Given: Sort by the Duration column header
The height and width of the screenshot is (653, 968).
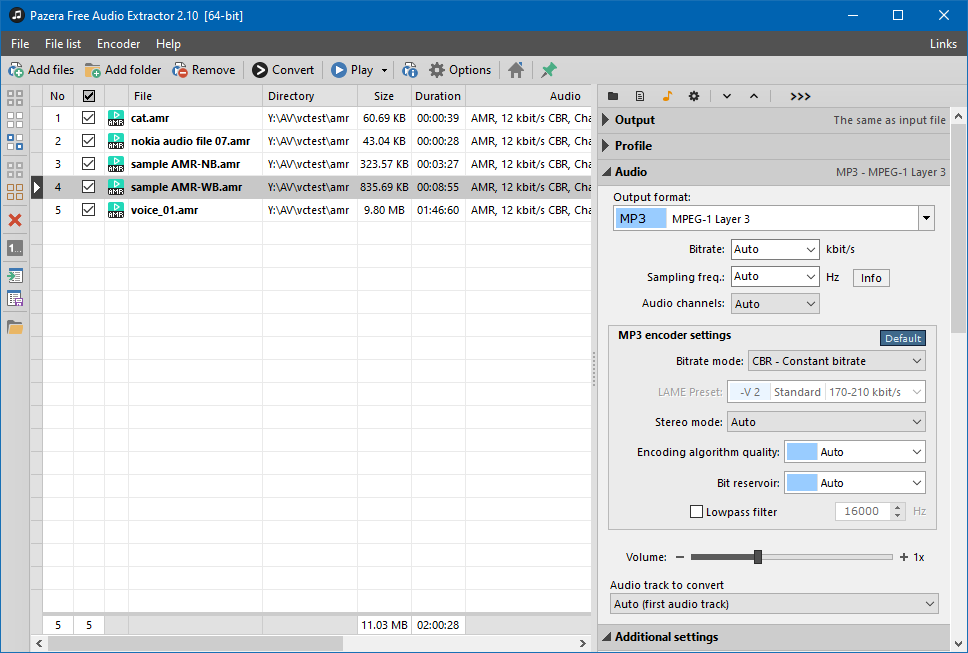Looking at the screenshot, I should point(438,96).
